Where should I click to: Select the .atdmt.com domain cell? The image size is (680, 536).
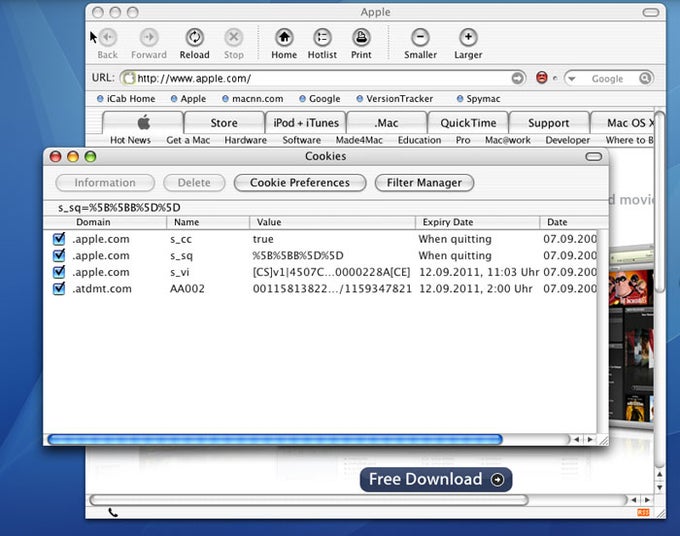click(x=102, y=289)
